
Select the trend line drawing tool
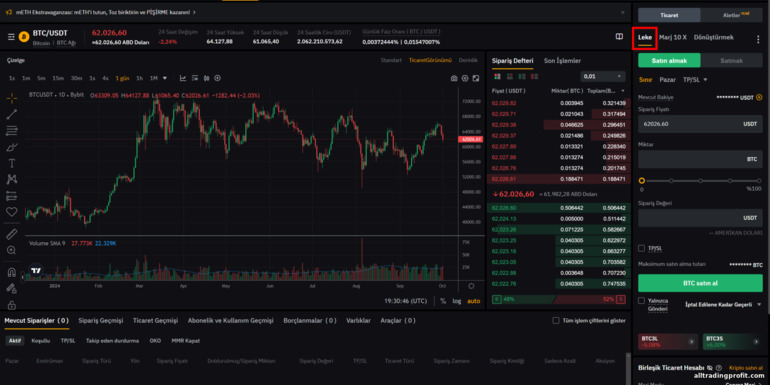(x=12, y=114)
